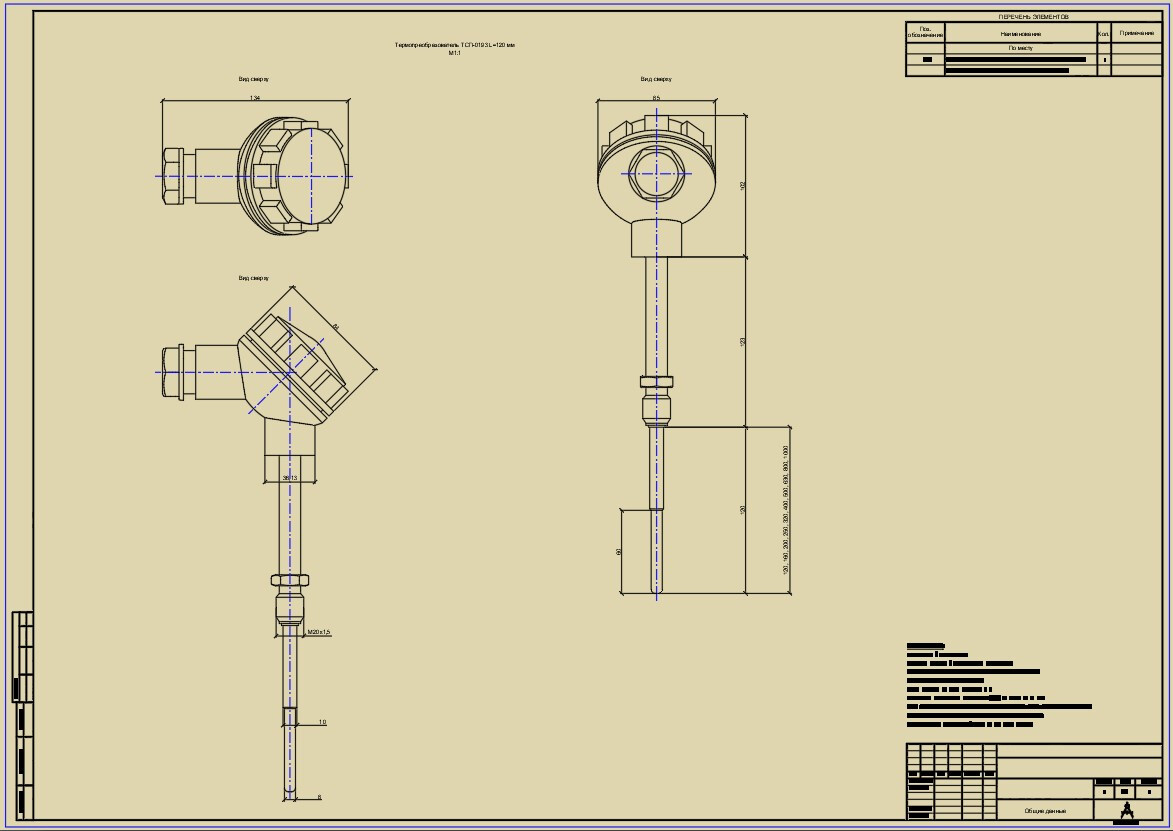The height and width of the screenshot is (831, 1173).
Task: Click the По месту table row
Action: pos(1020,47)
